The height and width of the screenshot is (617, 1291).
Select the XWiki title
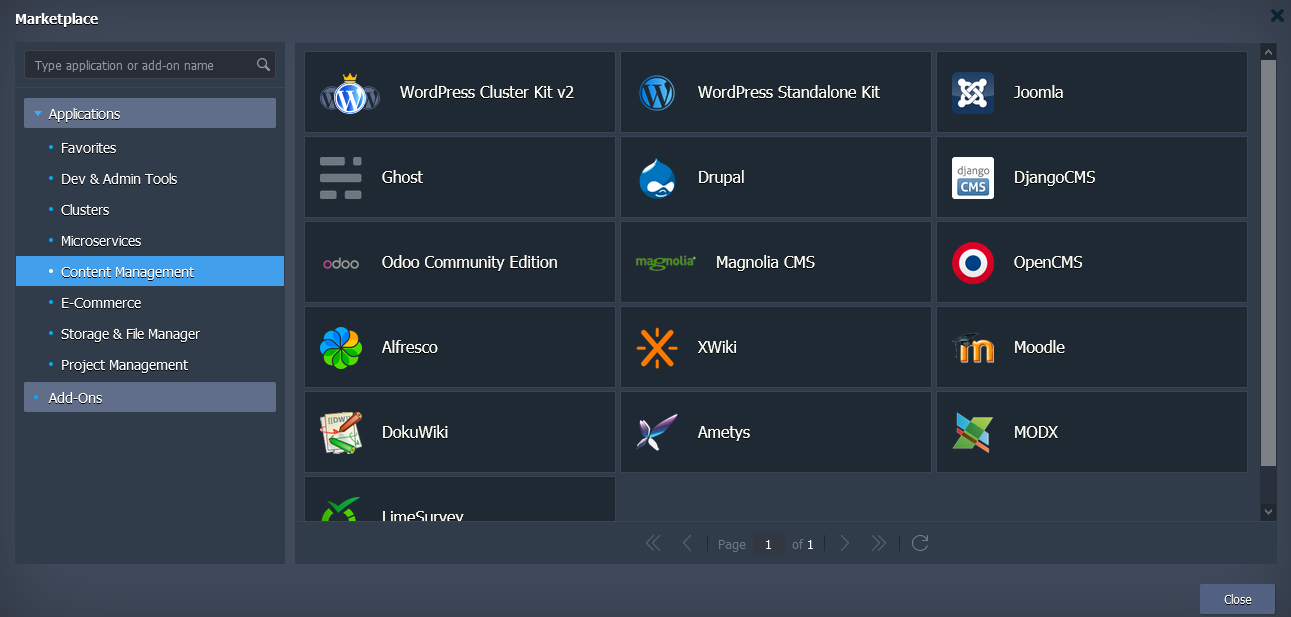click(x=717, y=347)
